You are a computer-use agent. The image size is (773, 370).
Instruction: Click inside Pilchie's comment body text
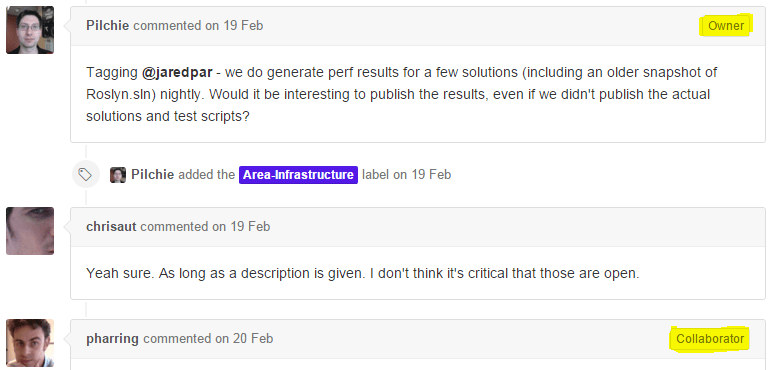[401, 94]
